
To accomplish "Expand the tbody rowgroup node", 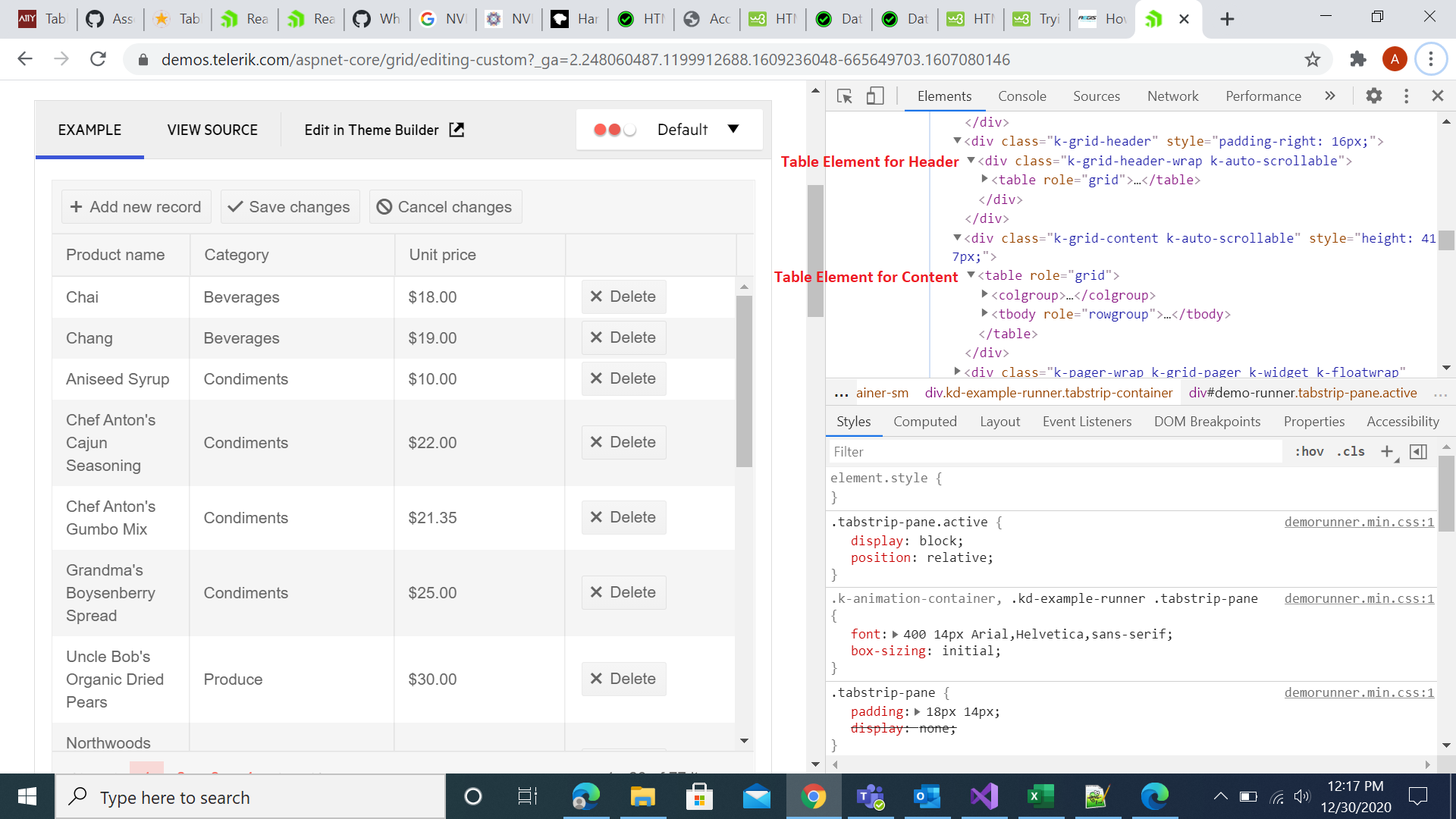I will [984, 313].
